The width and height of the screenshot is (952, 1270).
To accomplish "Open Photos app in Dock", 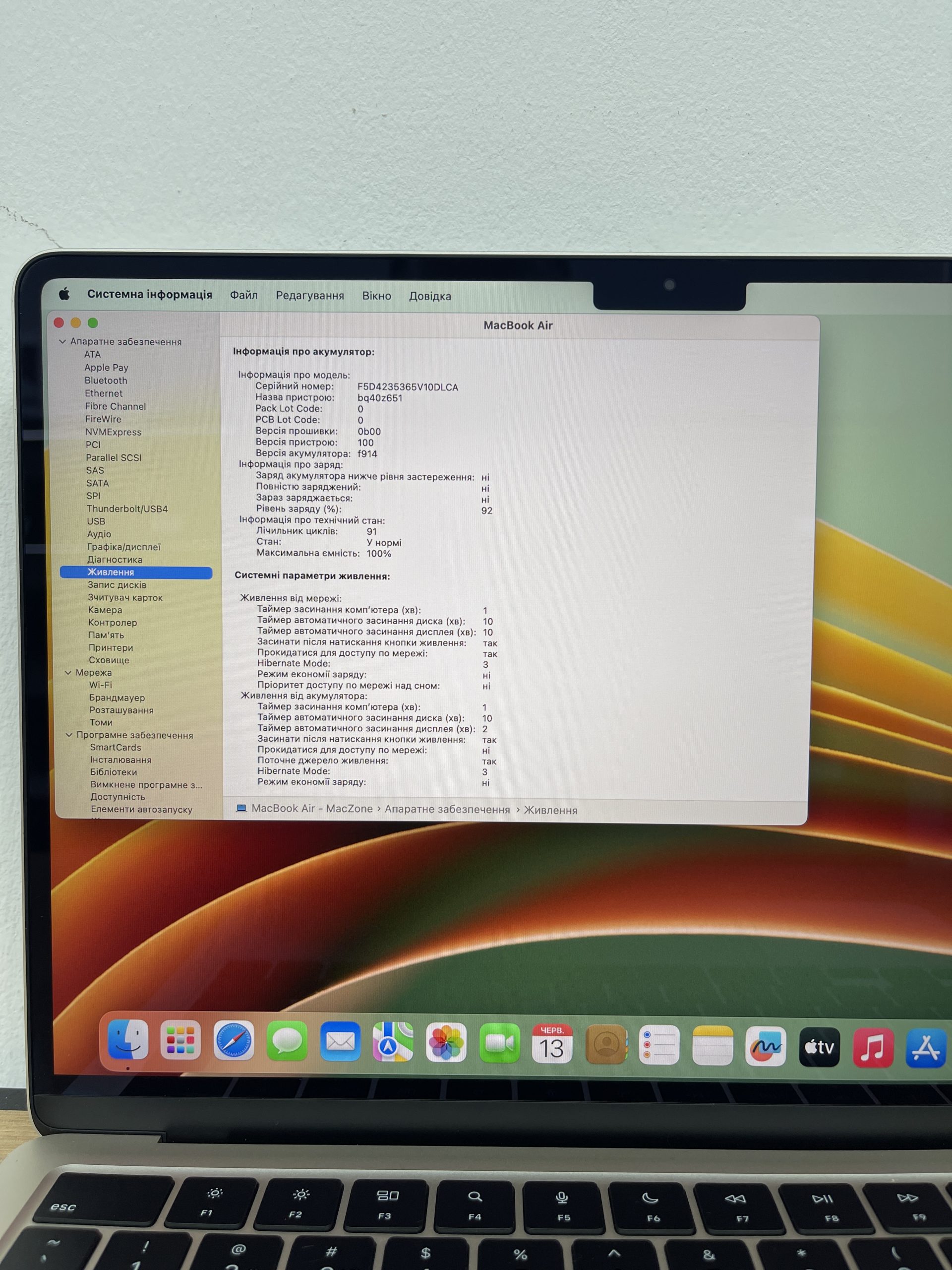I will [x=446, y=1043].
